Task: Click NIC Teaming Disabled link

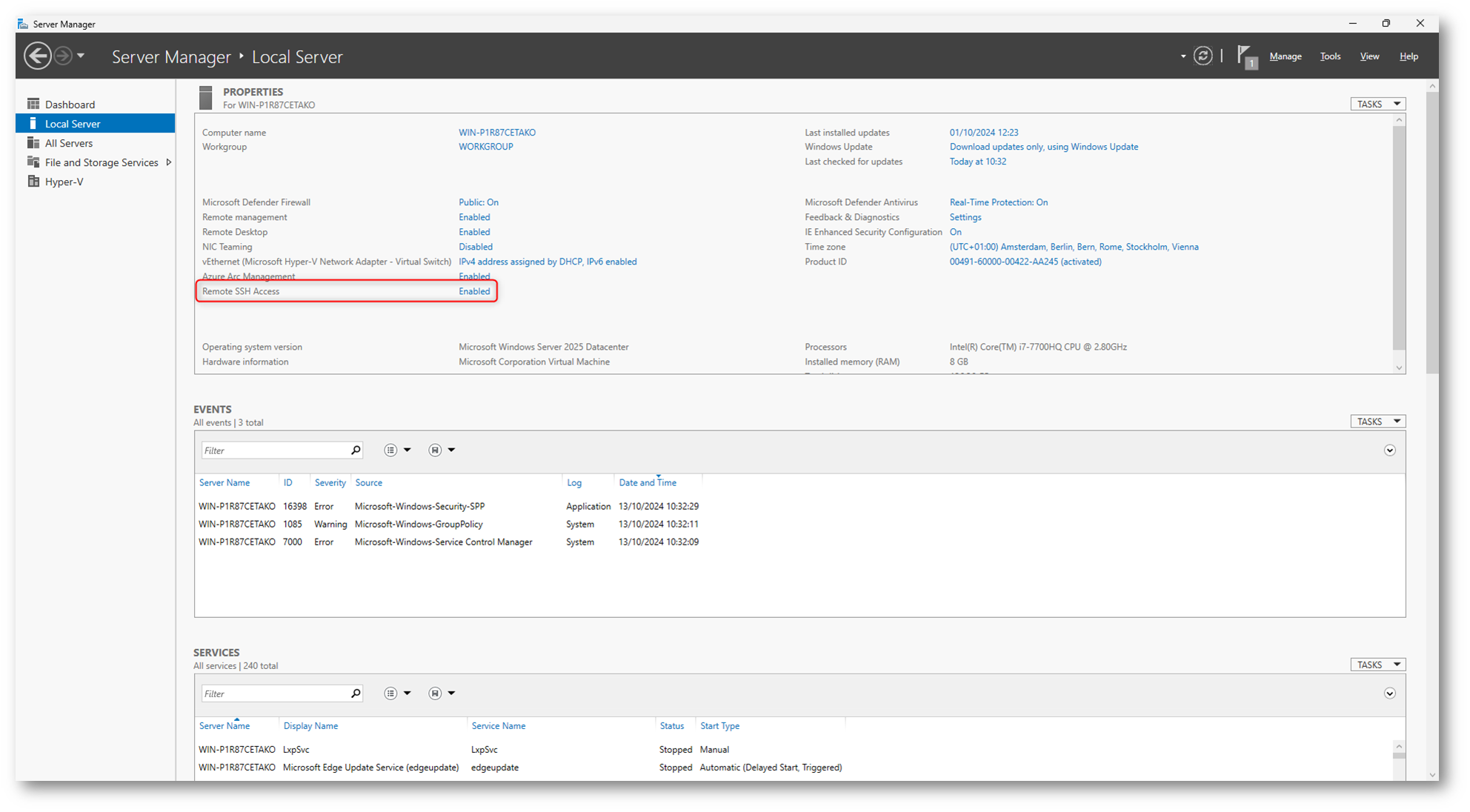Action: click(476, 247)
